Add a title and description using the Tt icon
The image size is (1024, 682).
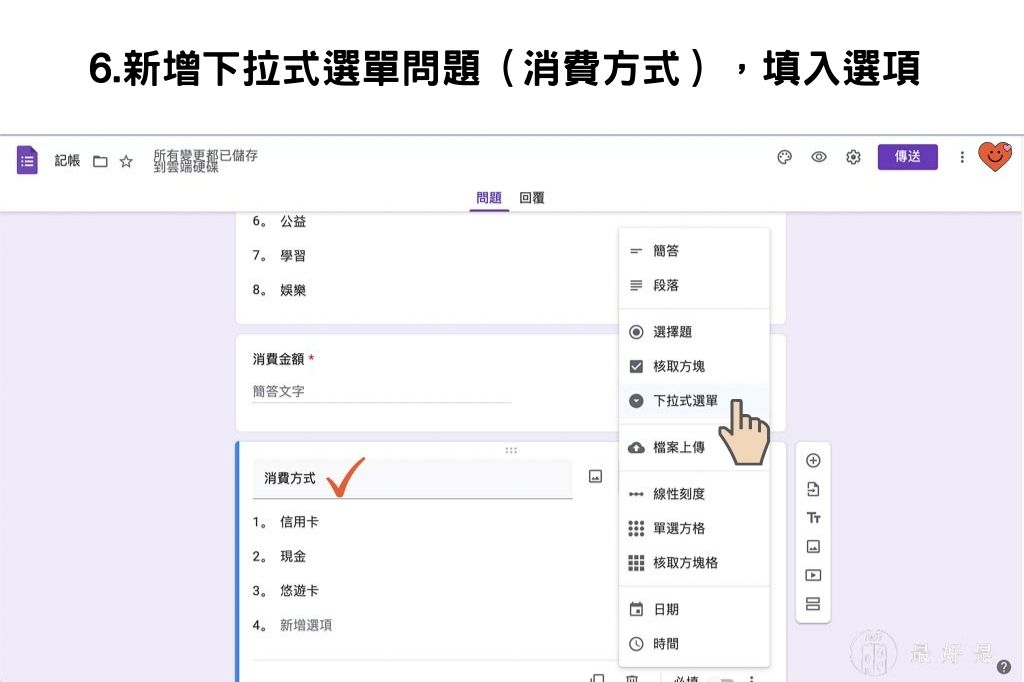point(813,518)
